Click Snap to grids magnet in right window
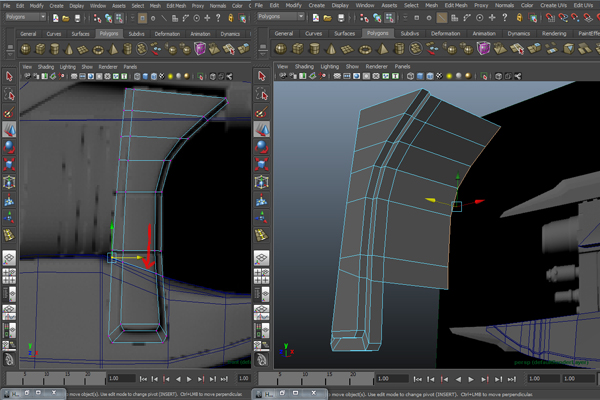The height and width of the screenshot is (400, 600). pyautogui.click(x=550, y=18)
